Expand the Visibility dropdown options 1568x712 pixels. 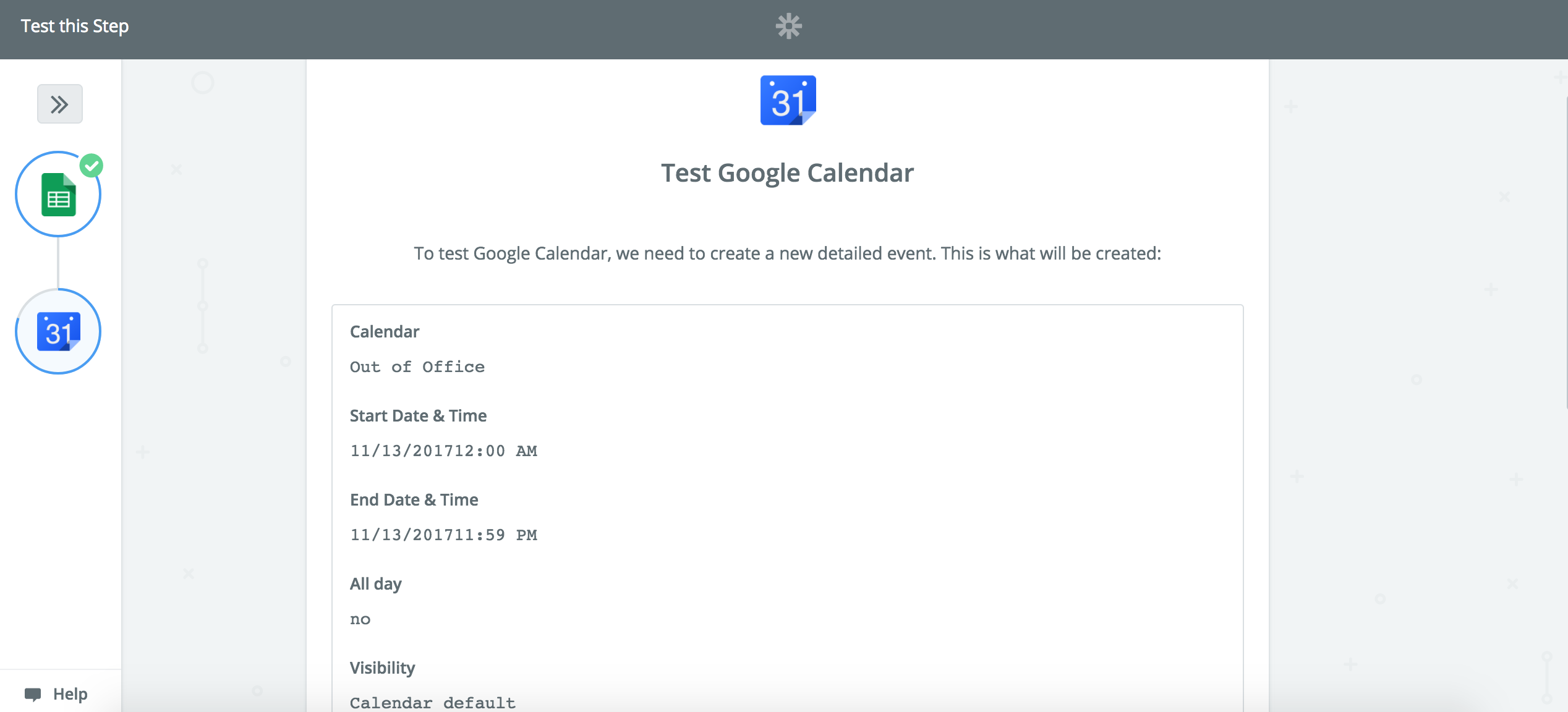click(418, 702)
